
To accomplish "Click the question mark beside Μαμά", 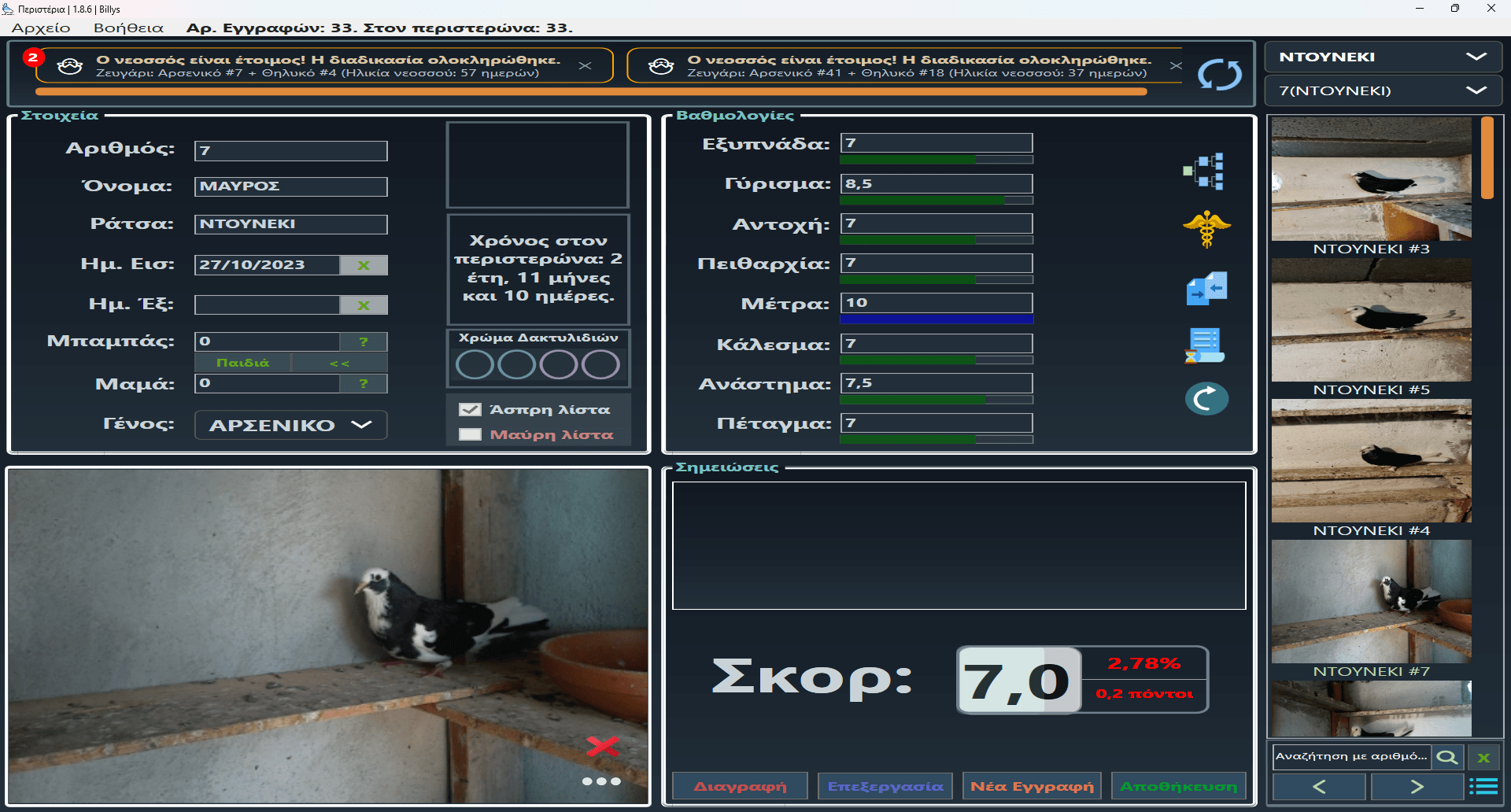I will click(364, 383).
